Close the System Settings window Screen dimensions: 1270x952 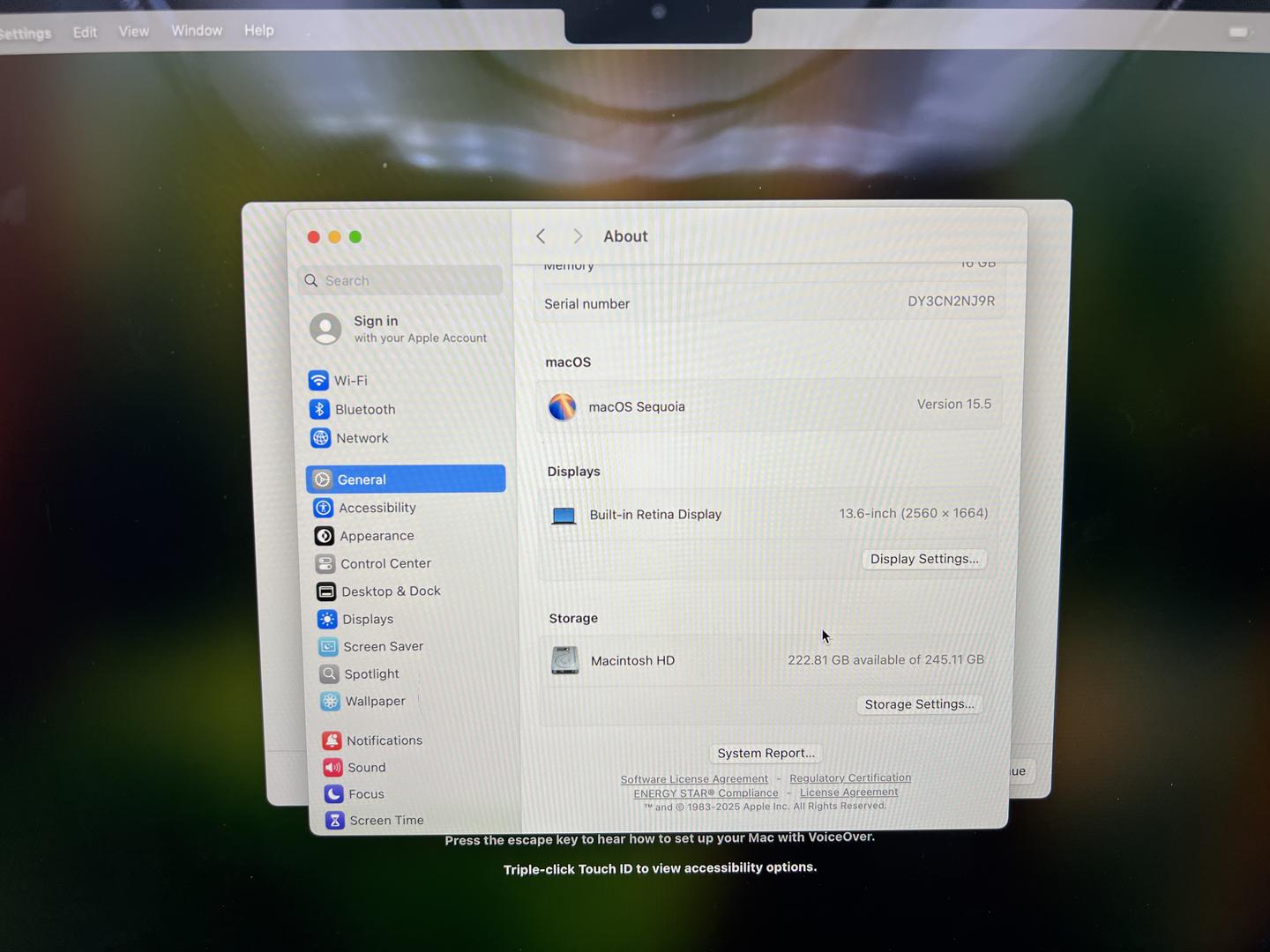313,237
